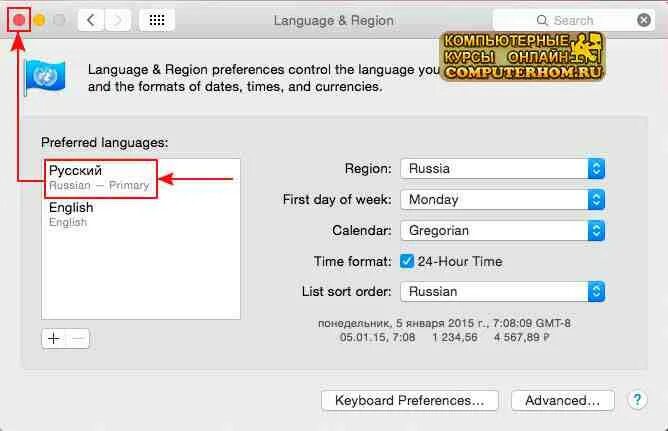Show all preferences with the grid icon

(157, 20)
